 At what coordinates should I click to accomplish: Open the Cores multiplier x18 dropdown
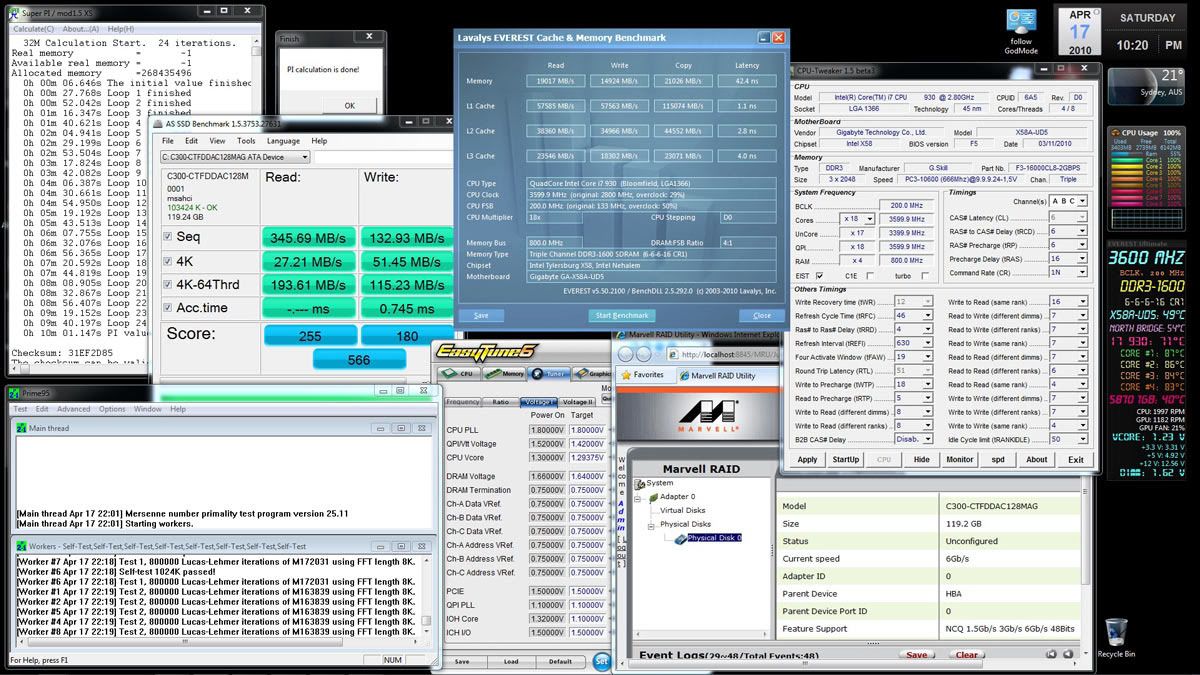click(x=857, y=219)
